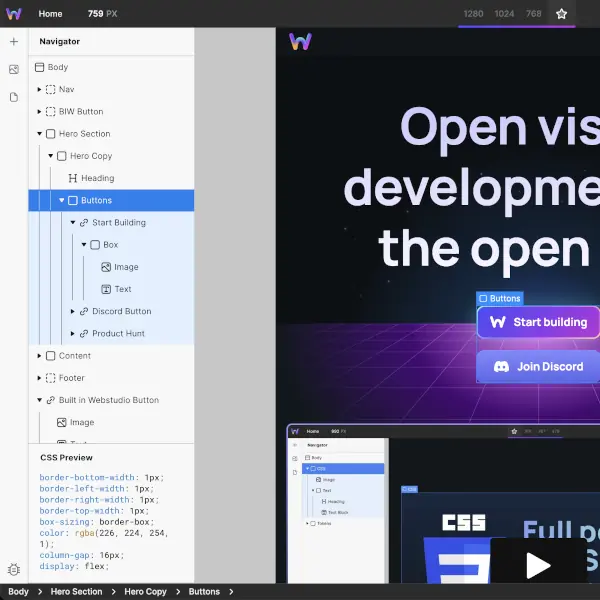This screenshot has height=600, width=600.
Task: Collapse the Buttons tree item
Action: tap(61, 201)
